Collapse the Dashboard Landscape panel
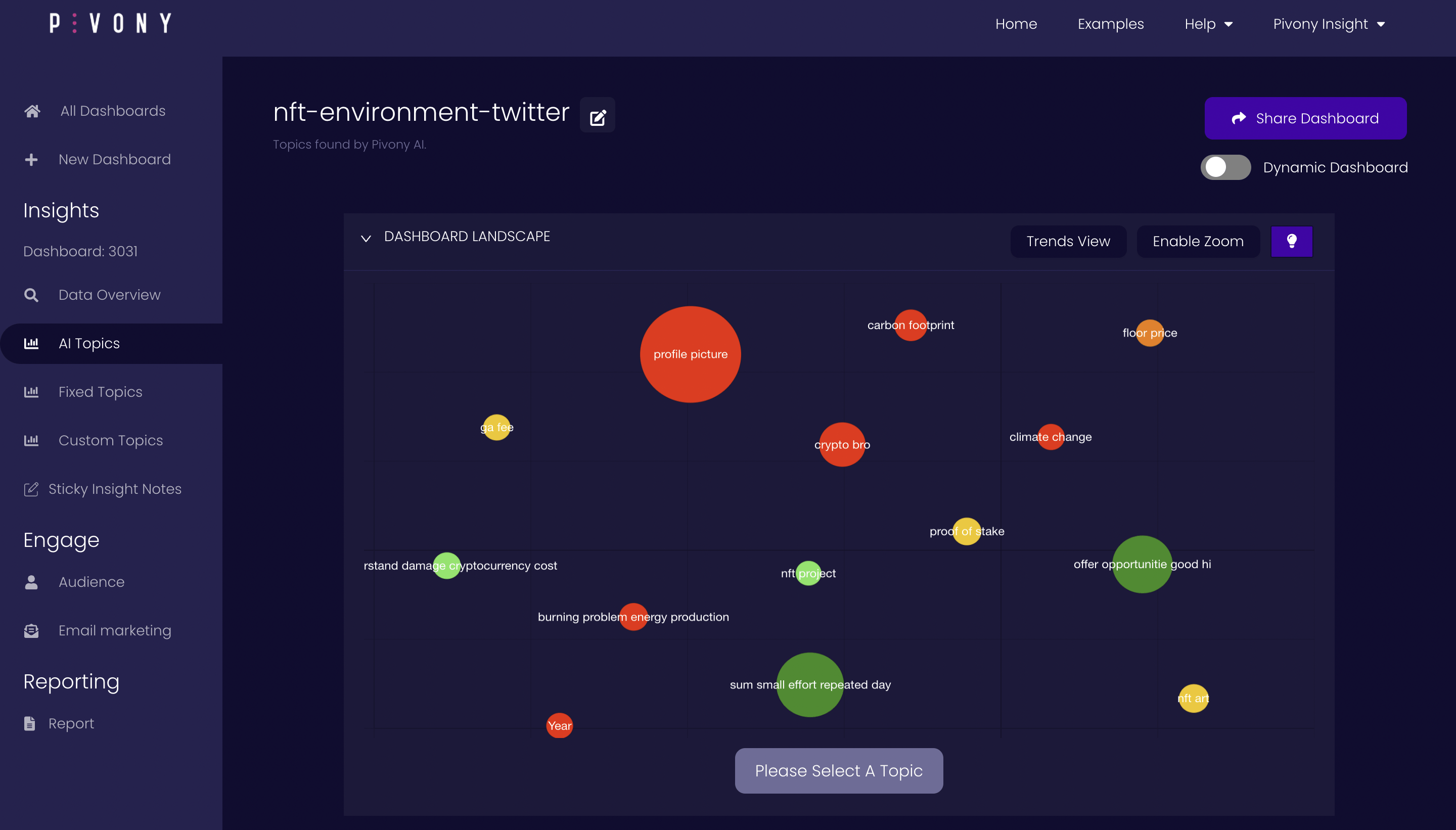This screenshot has height=830, width=1456. [x=366, y=238]
